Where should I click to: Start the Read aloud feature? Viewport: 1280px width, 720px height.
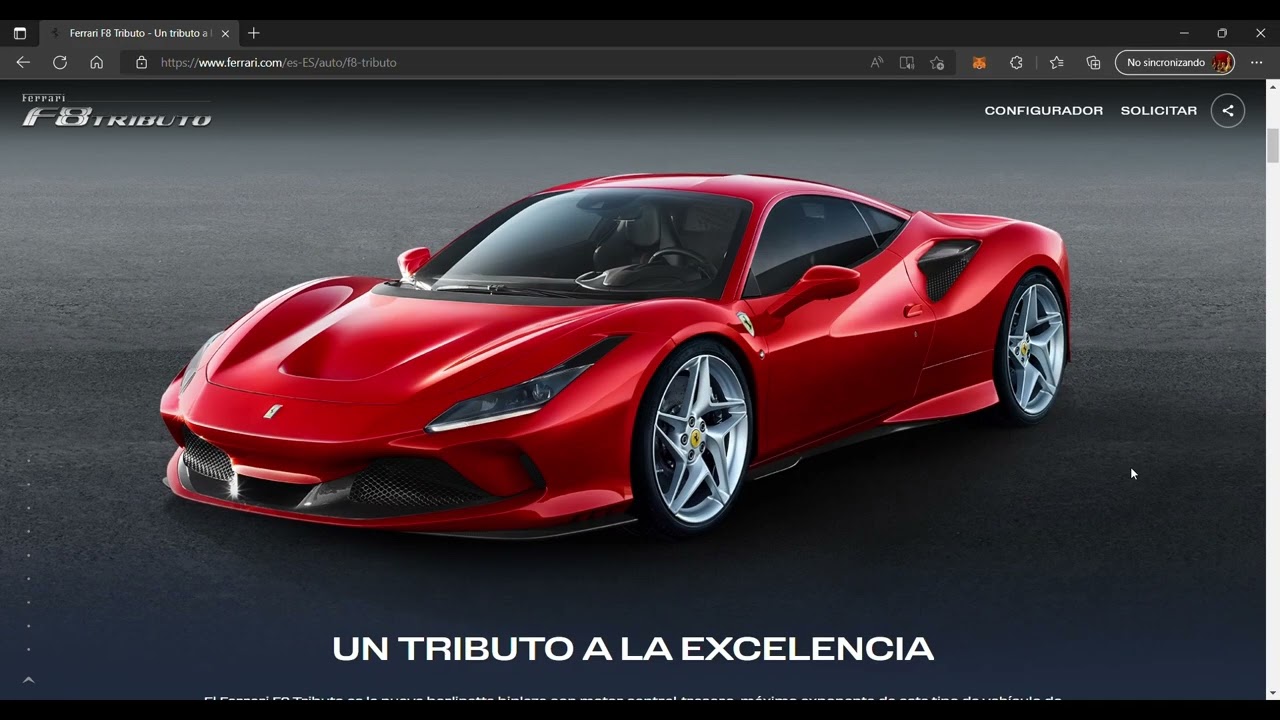point(877,62)
